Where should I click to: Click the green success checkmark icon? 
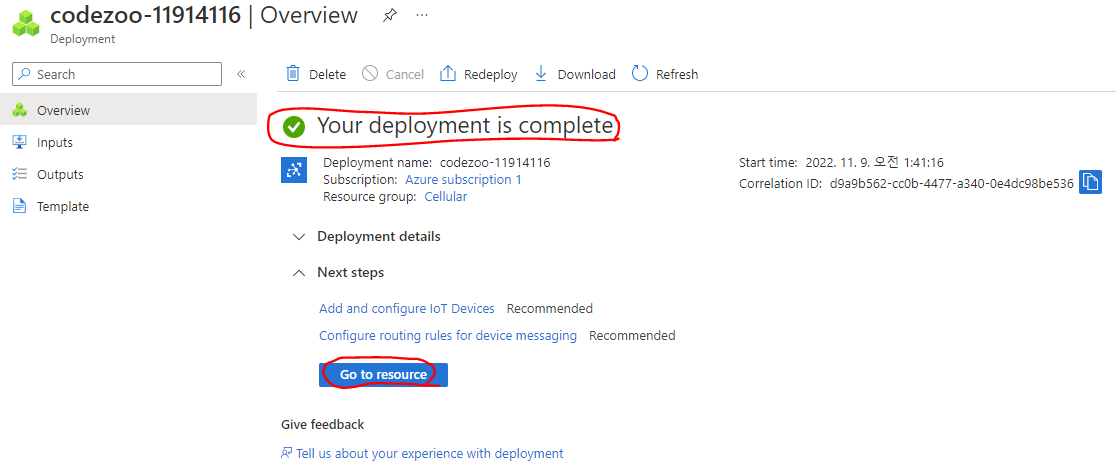tap(293, 127)
